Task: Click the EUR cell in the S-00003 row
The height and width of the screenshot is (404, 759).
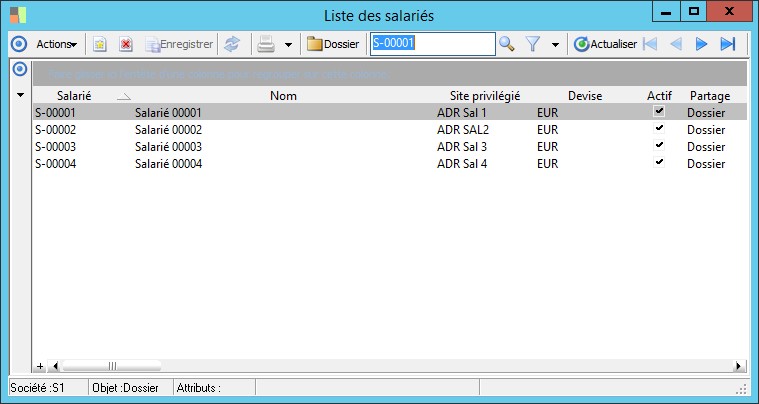Action: (x=547, y=147)
